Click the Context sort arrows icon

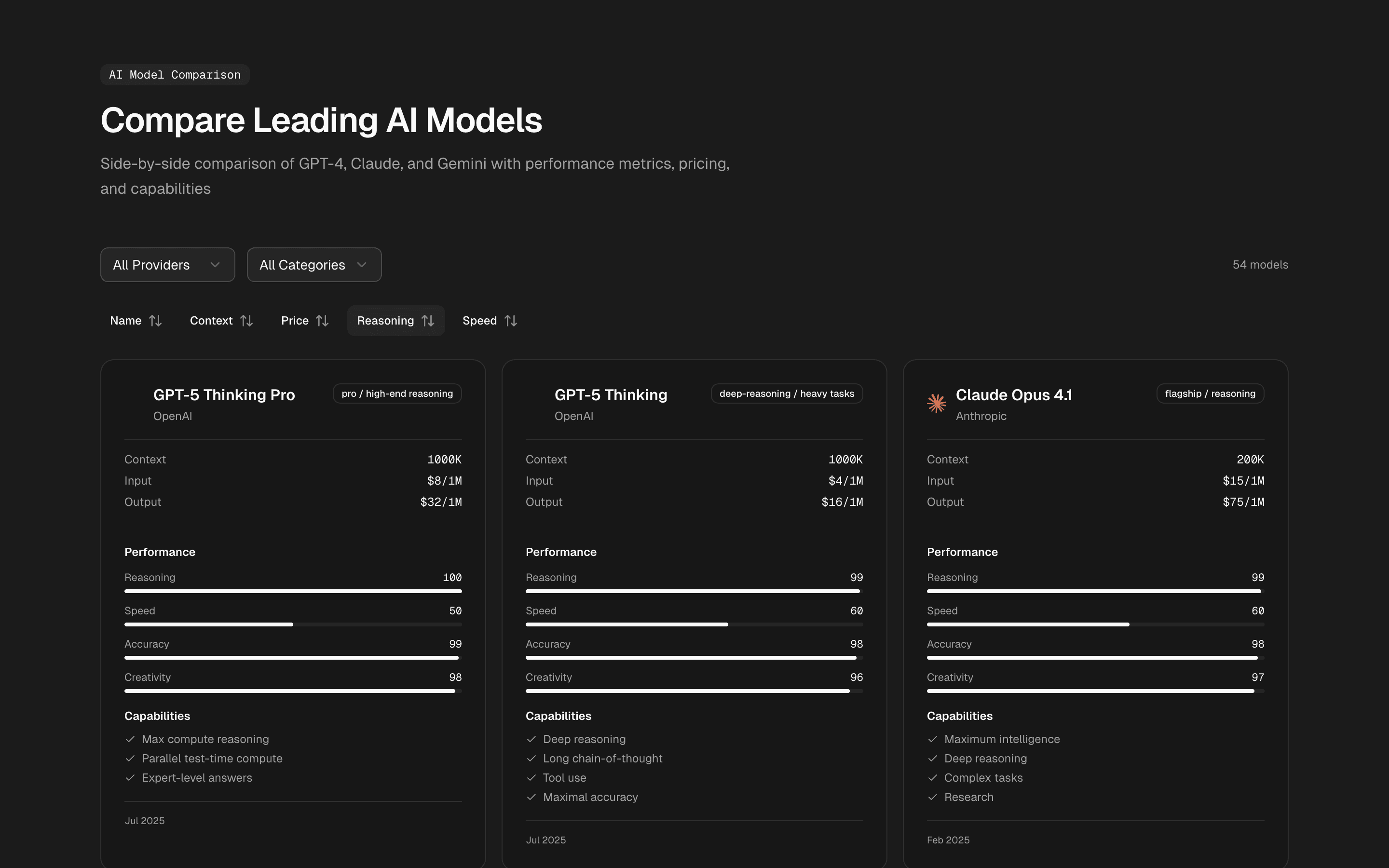[246, 321]
